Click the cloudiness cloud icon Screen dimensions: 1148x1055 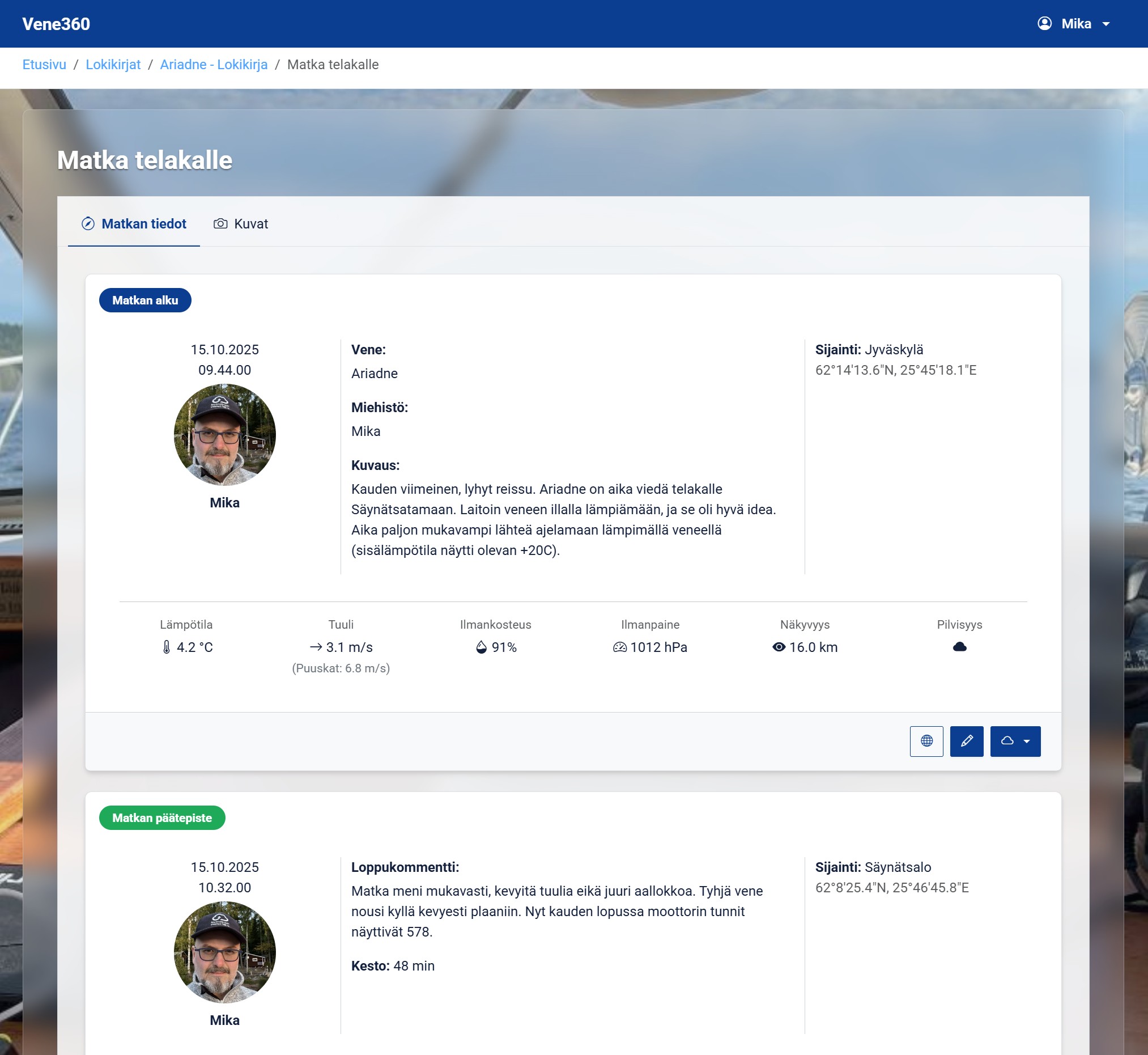tap(959, 646)
